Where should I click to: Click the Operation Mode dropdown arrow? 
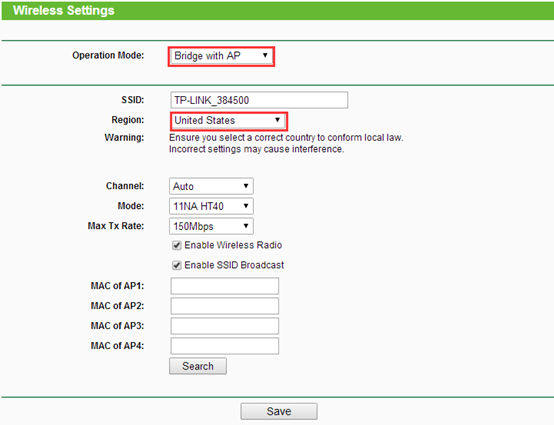click(x=265, y=55)
